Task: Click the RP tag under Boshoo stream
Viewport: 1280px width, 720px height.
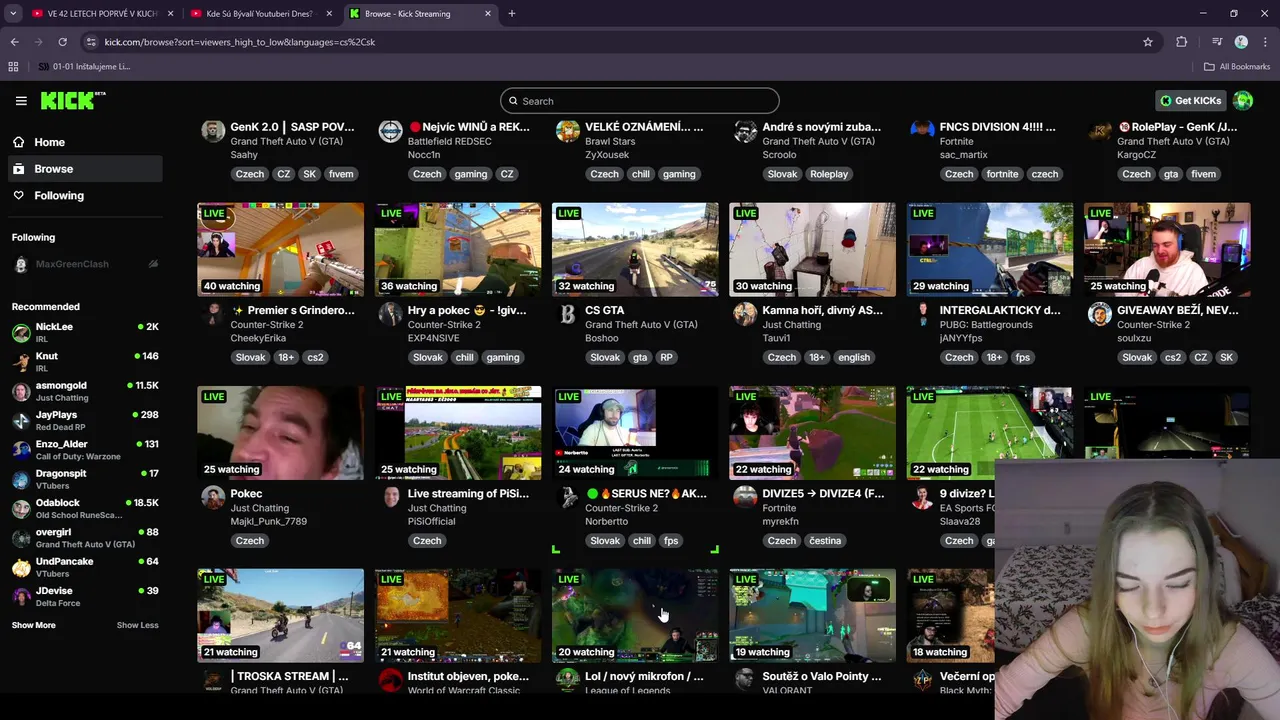Action: (x=666, y=357)
